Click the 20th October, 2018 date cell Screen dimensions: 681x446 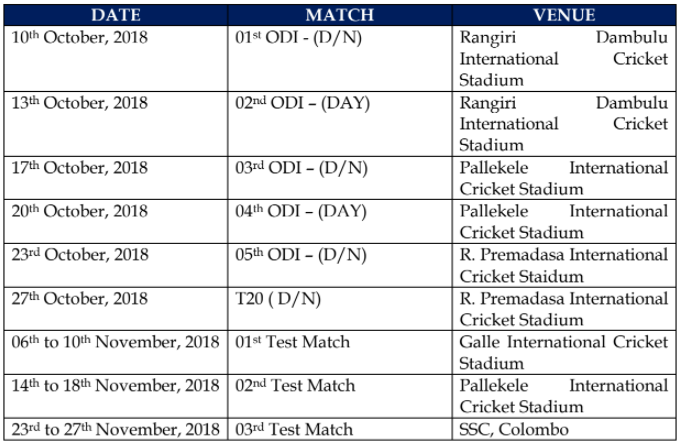coord(116,221)
